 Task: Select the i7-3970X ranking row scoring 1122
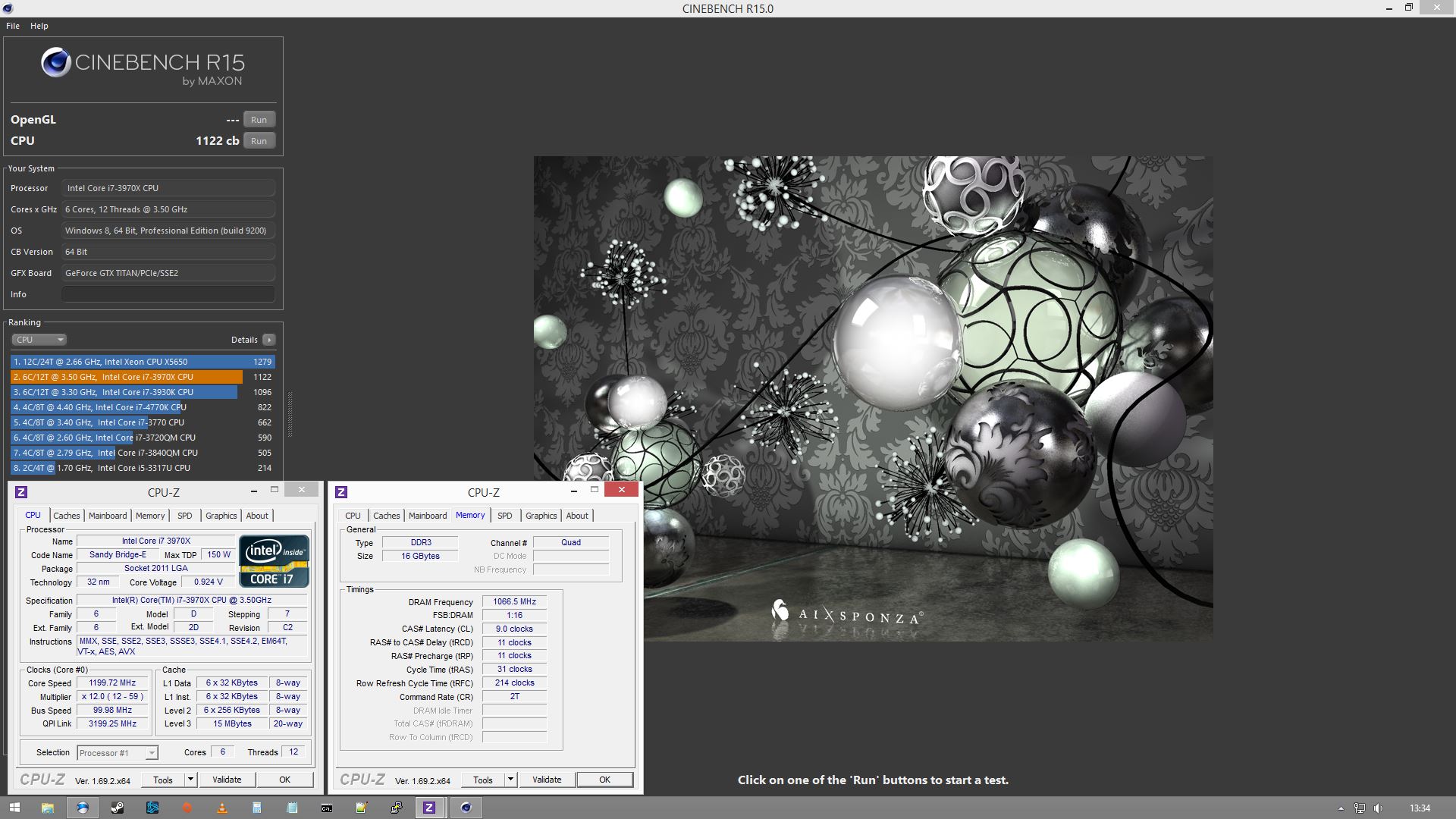tap(143, 377)
